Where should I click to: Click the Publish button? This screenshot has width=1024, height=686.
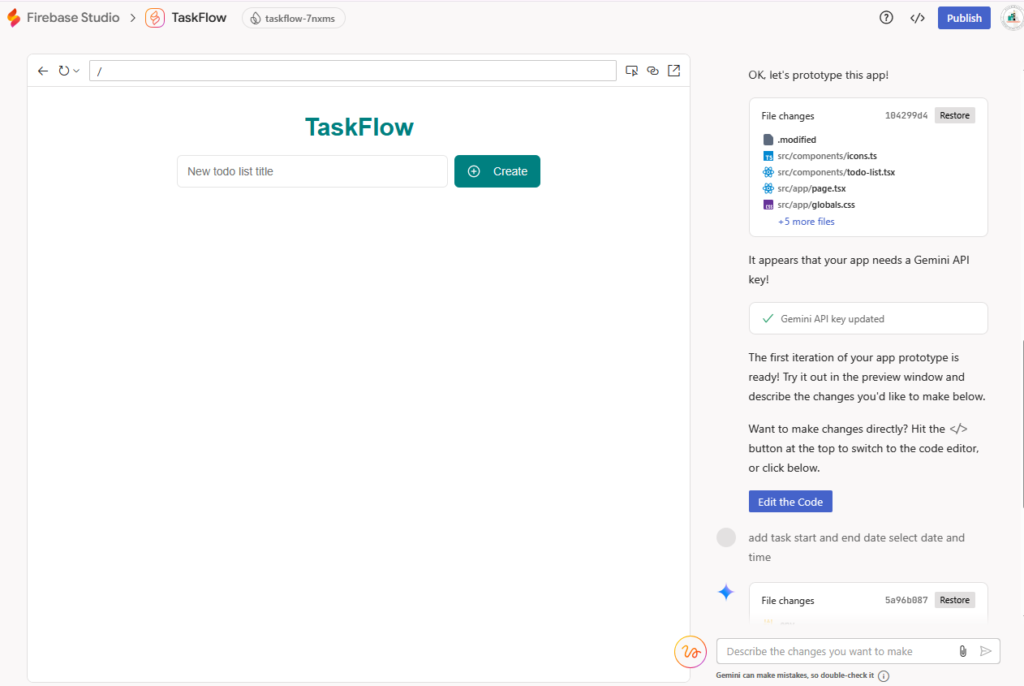[x=964, y=18]
